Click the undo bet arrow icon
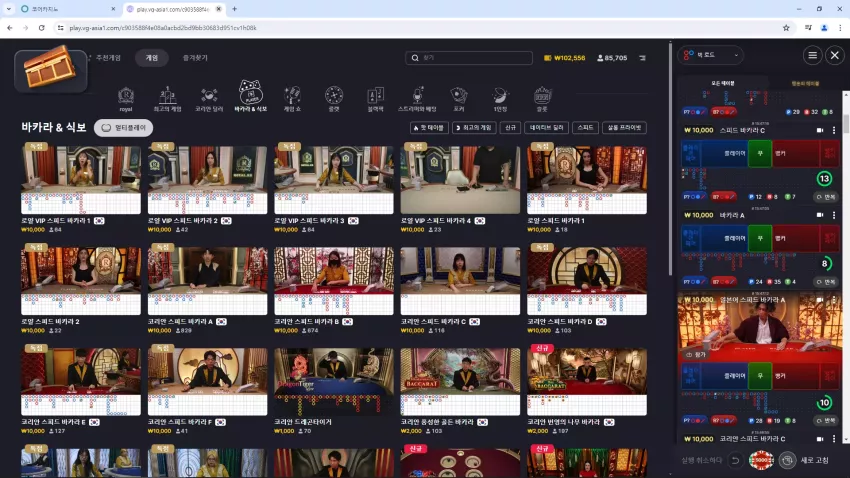Screen dimensions: 850x478 coord(735,460)
